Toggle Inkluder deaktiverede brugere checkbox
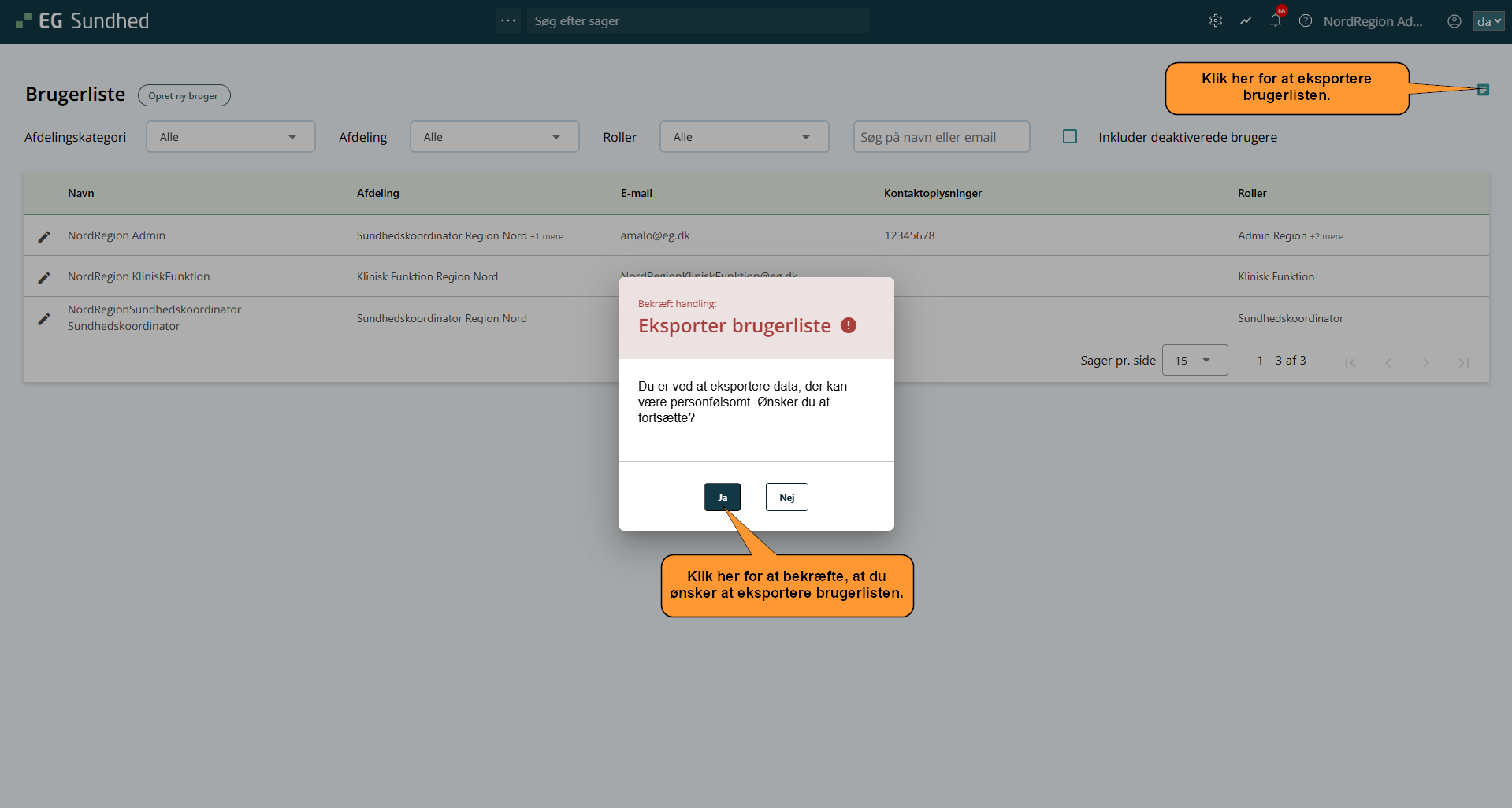Image resolution: width=1512 pixels, height=808 pixels. (x=1070, y=136)
